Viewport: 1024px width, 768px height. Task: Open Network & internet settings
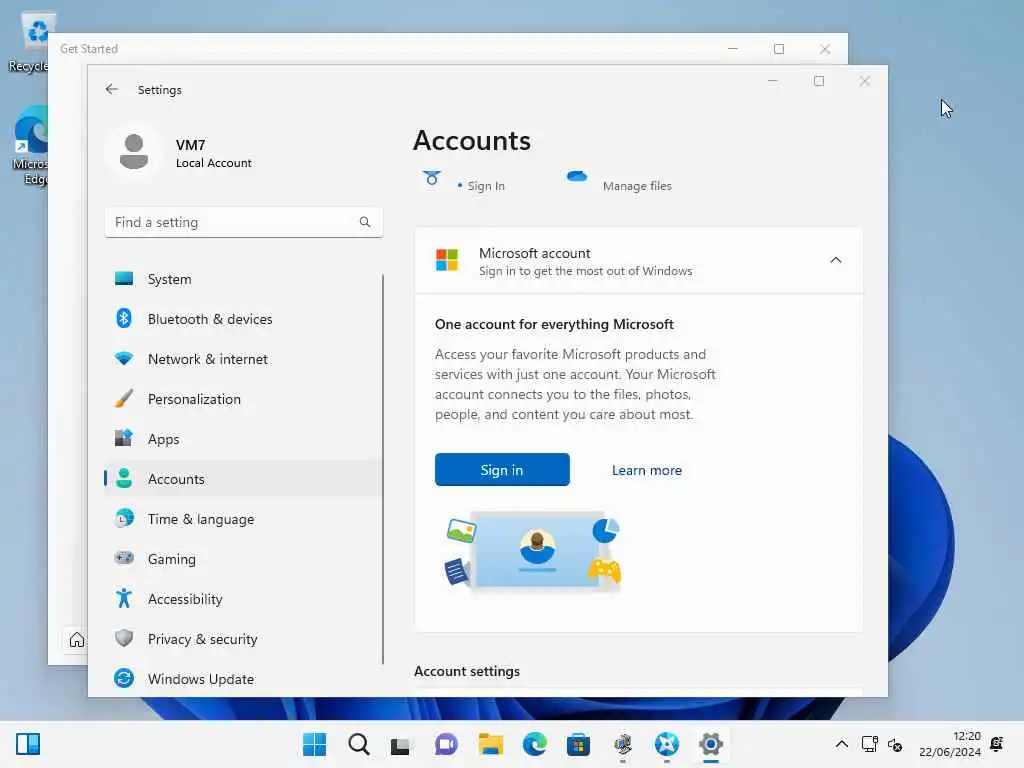(243, 359)
